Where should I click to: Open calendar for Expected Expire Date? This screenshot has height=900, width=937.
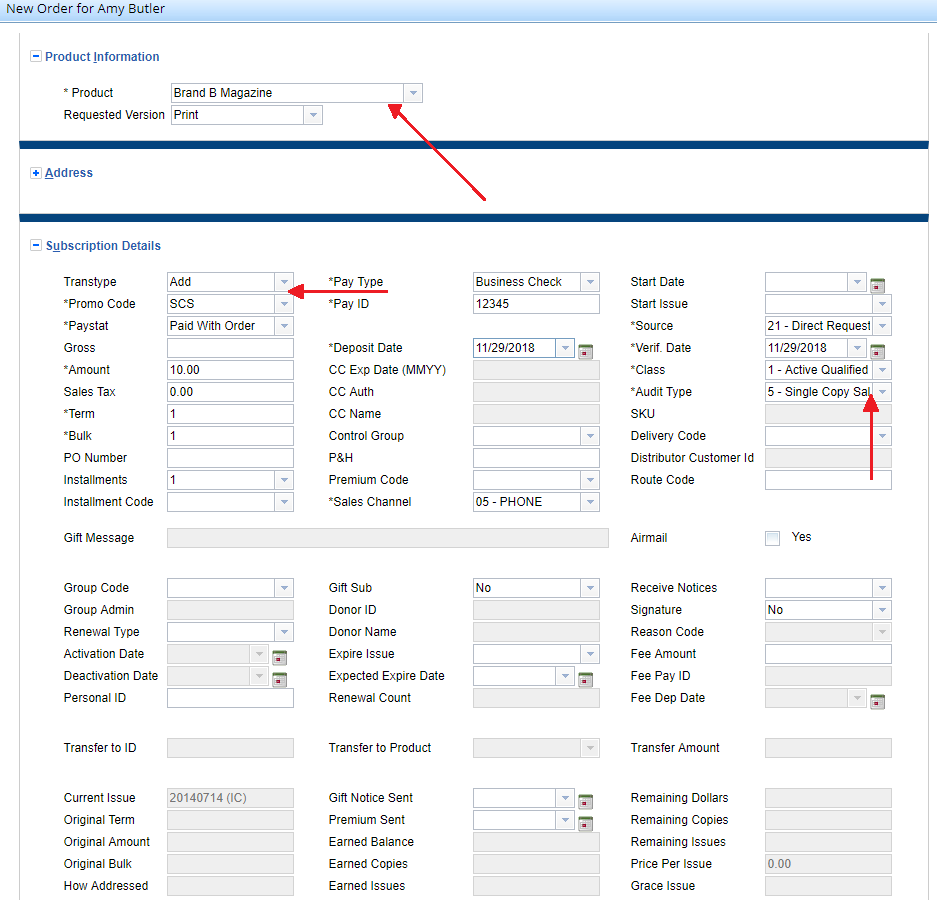click(586, 679)
